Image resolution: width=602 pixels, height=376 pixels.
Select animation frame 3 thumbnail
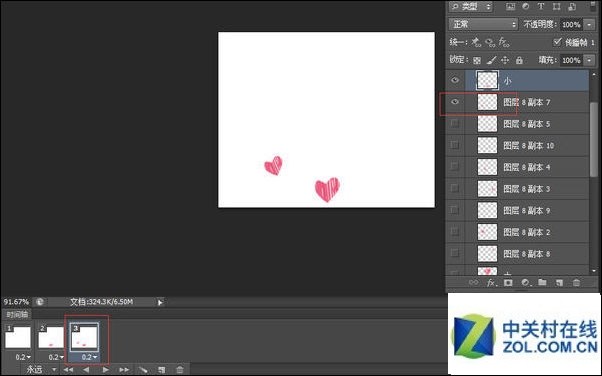[84, 337]
